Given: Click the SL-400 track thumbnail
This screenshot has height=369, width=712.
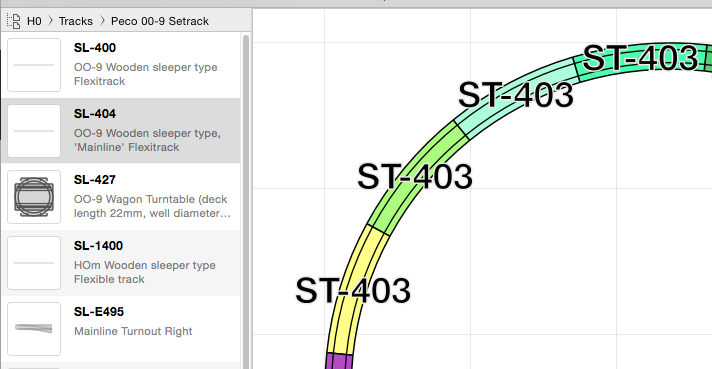Looking at the screenshot, I should 34,65.
